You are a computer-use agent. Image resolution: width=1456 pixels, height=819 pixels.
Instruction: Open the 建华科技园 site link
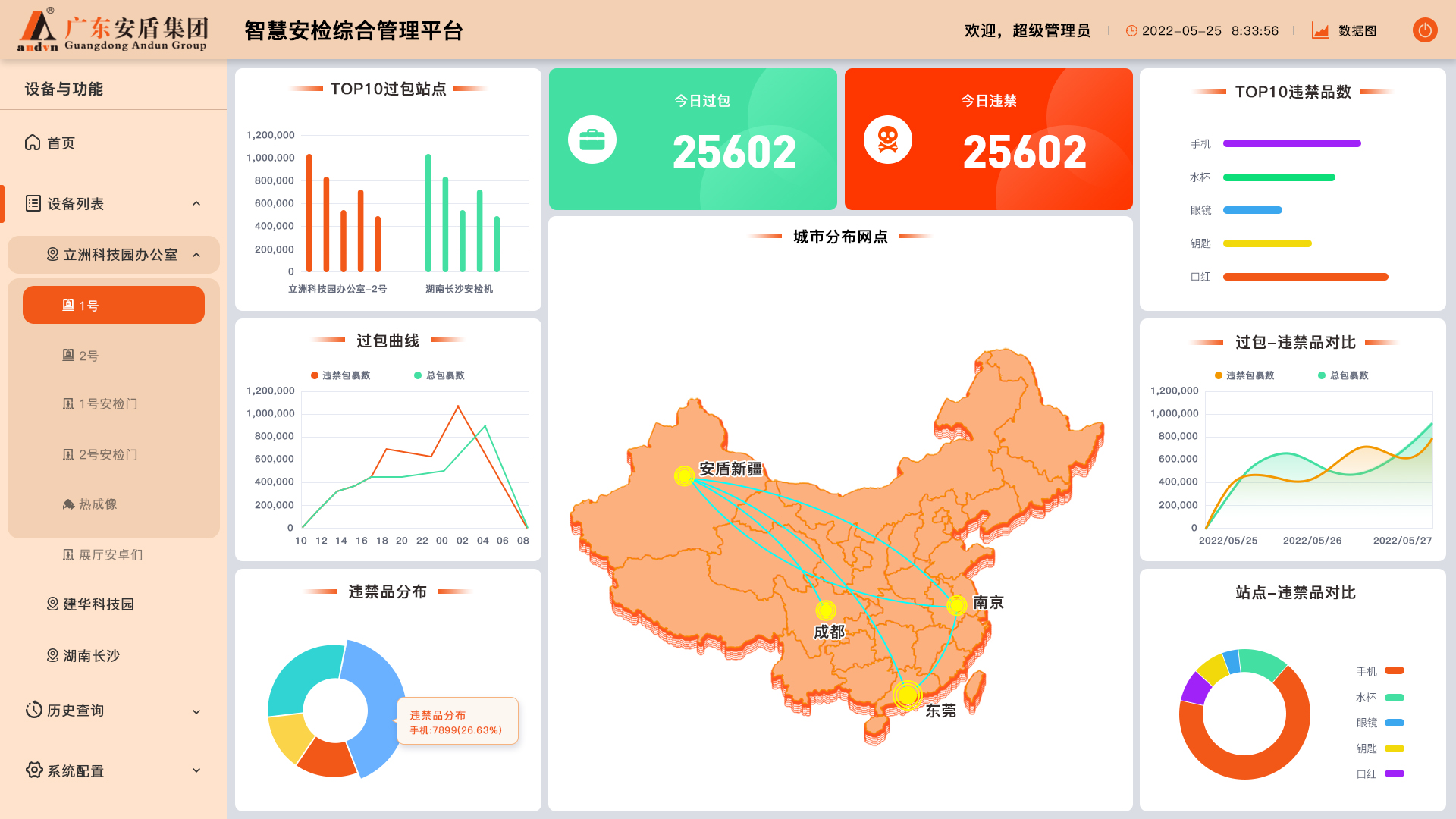coord(98,604)
